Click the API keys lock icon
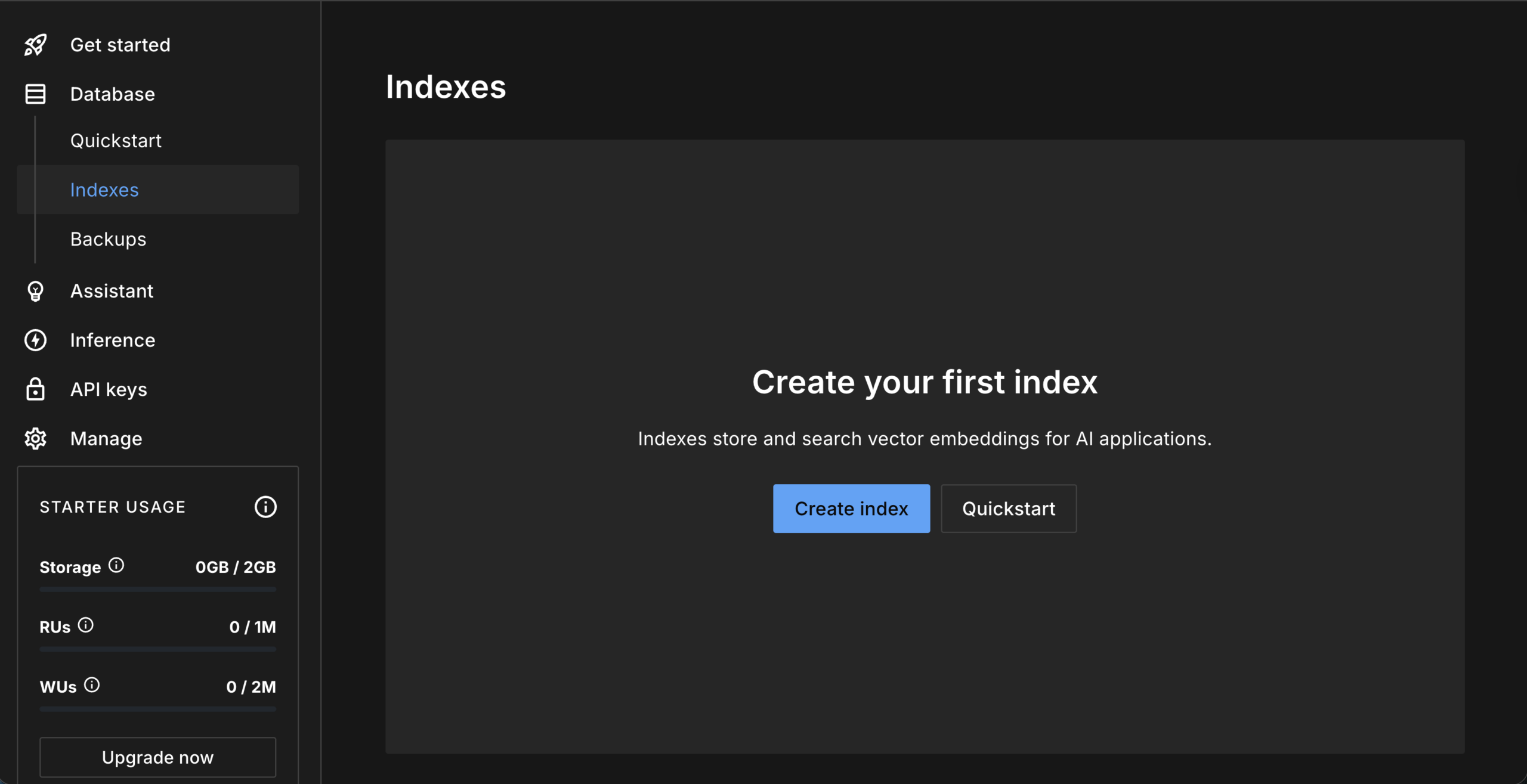Screen dimensions: 1527x784 (x=35, y=389)
